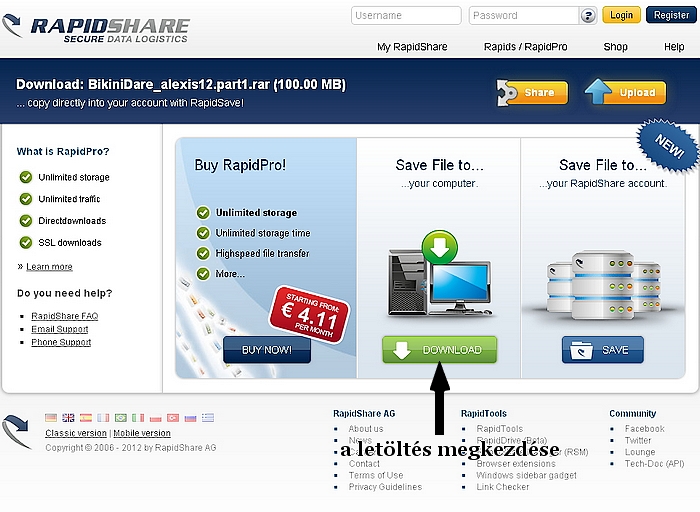Switch language with the Brazilian flag
Screen dimensions: 700x512
click(x=121, y=418)
